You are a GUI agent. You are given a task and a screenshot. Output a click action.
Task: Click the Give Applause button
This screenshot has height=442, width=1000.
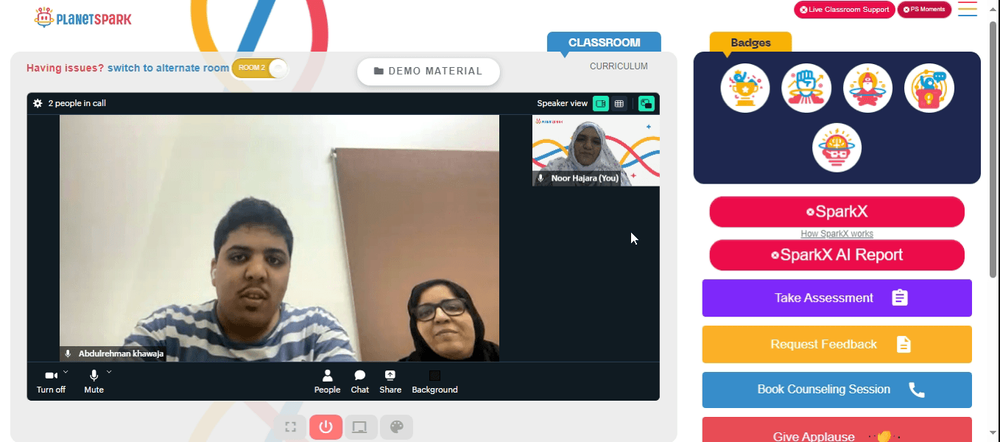(x=837, y=430)
